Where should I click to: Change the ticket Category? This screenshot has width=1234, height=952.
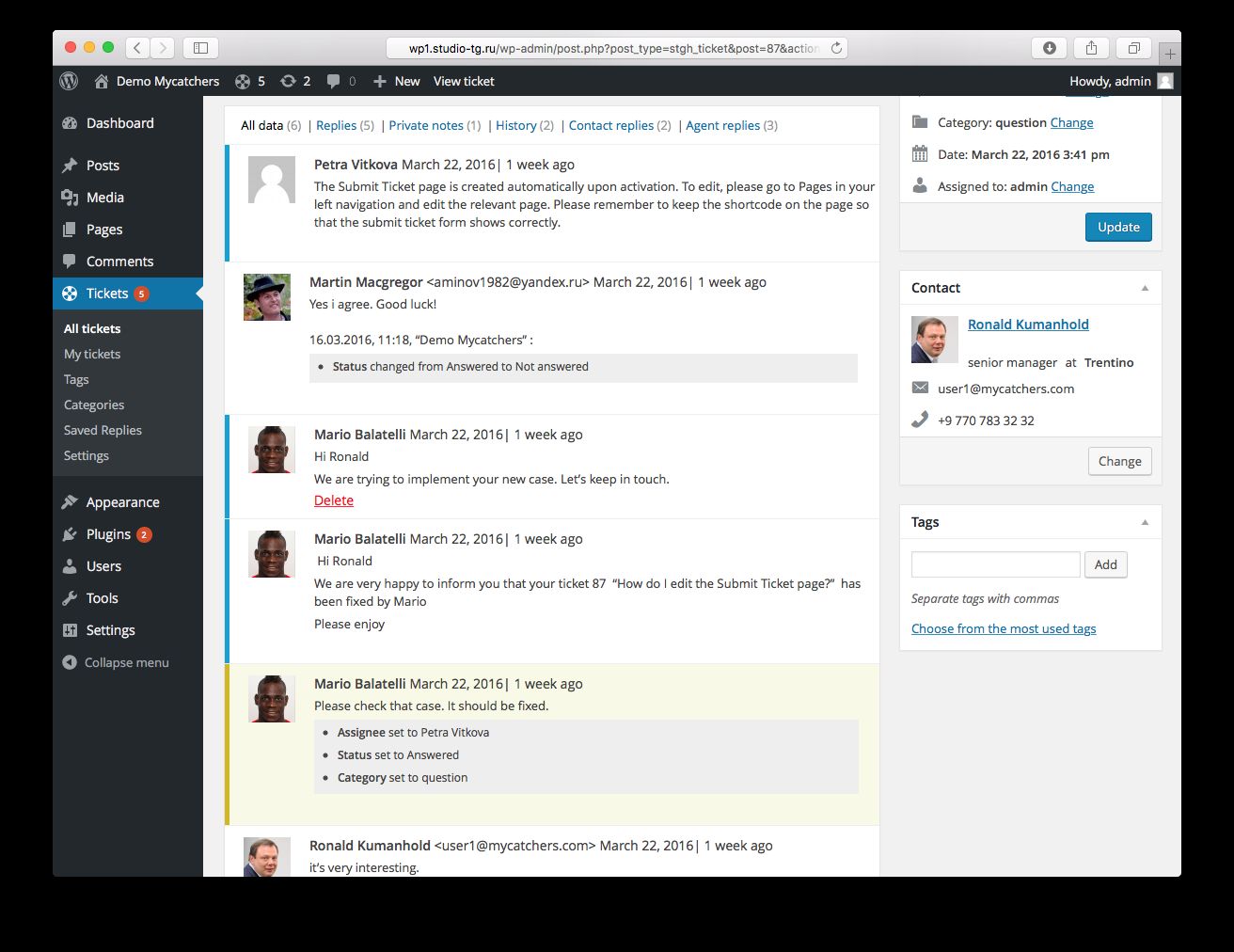point(1071,122)
